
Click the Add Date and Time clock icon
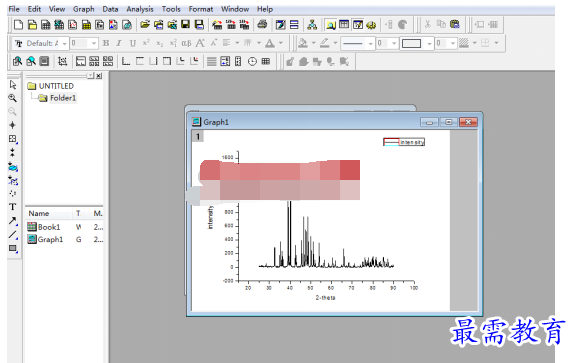[x=252, y=61]
